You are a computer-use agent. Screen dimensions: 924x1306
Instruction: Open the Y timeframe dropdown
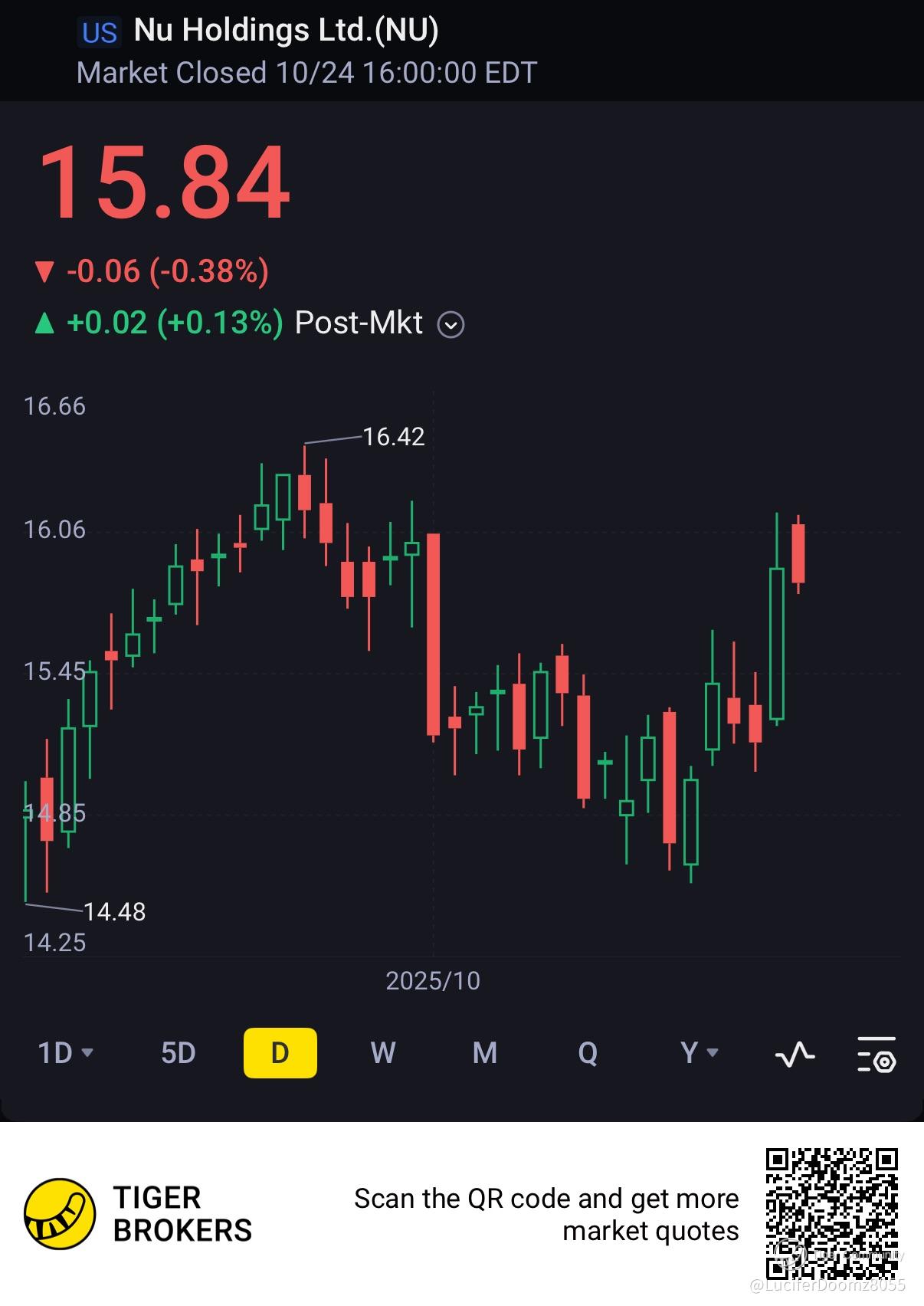pos(699,1053)
